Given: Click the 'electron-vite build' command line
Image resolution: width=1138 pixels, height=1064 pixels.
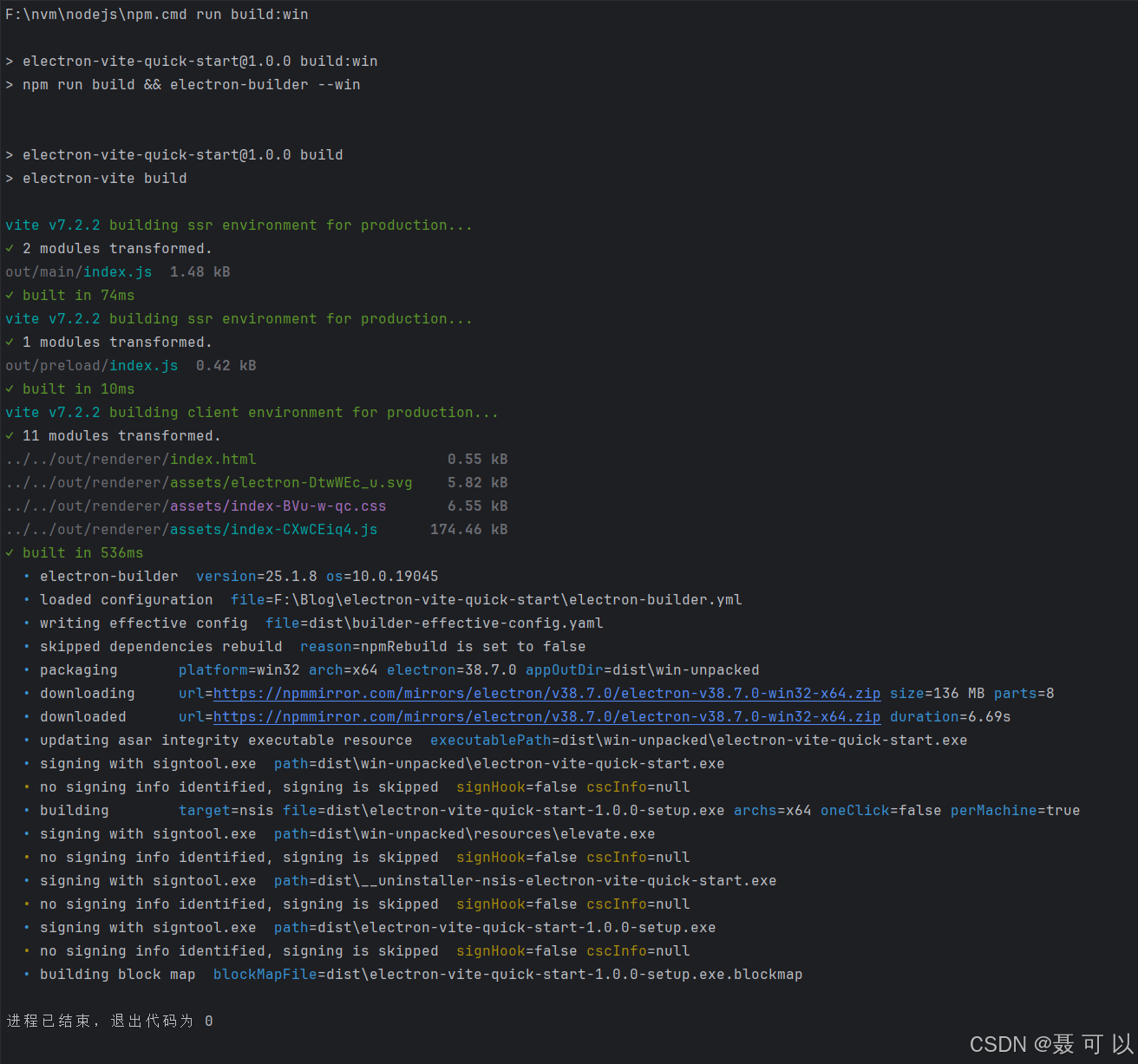Looking at the screenshot, I should 96,179.
